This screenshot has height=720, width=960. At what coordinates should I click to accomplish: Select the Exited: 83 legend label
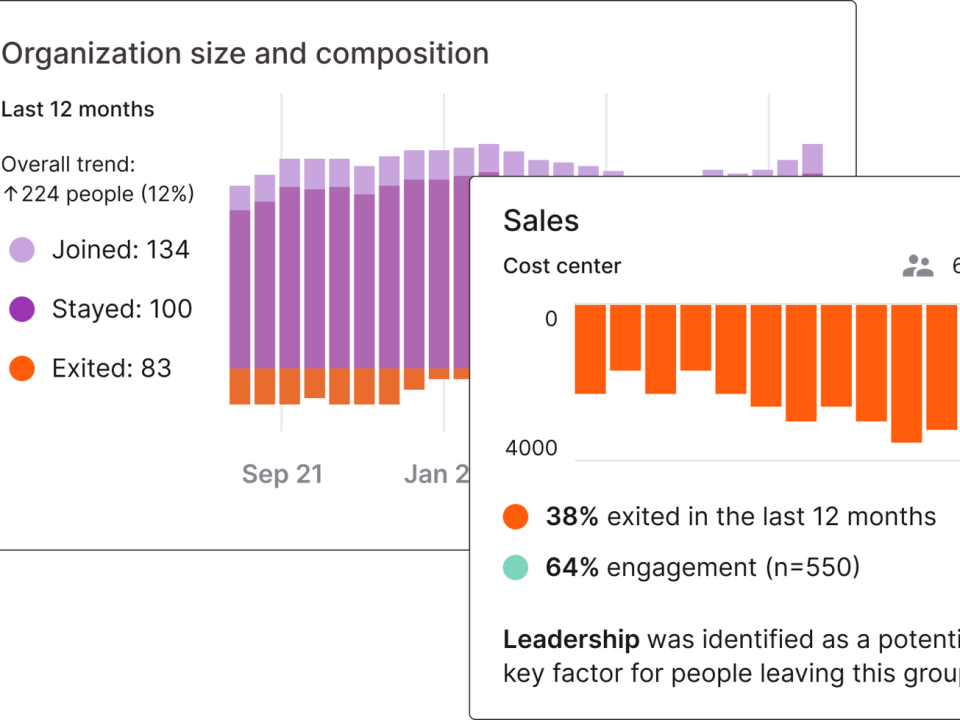click(x=111, y=369)
